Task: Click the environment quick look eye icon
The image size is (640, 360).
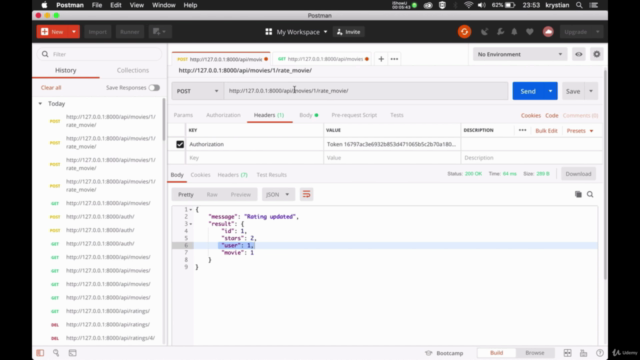Action: point(579,54)
